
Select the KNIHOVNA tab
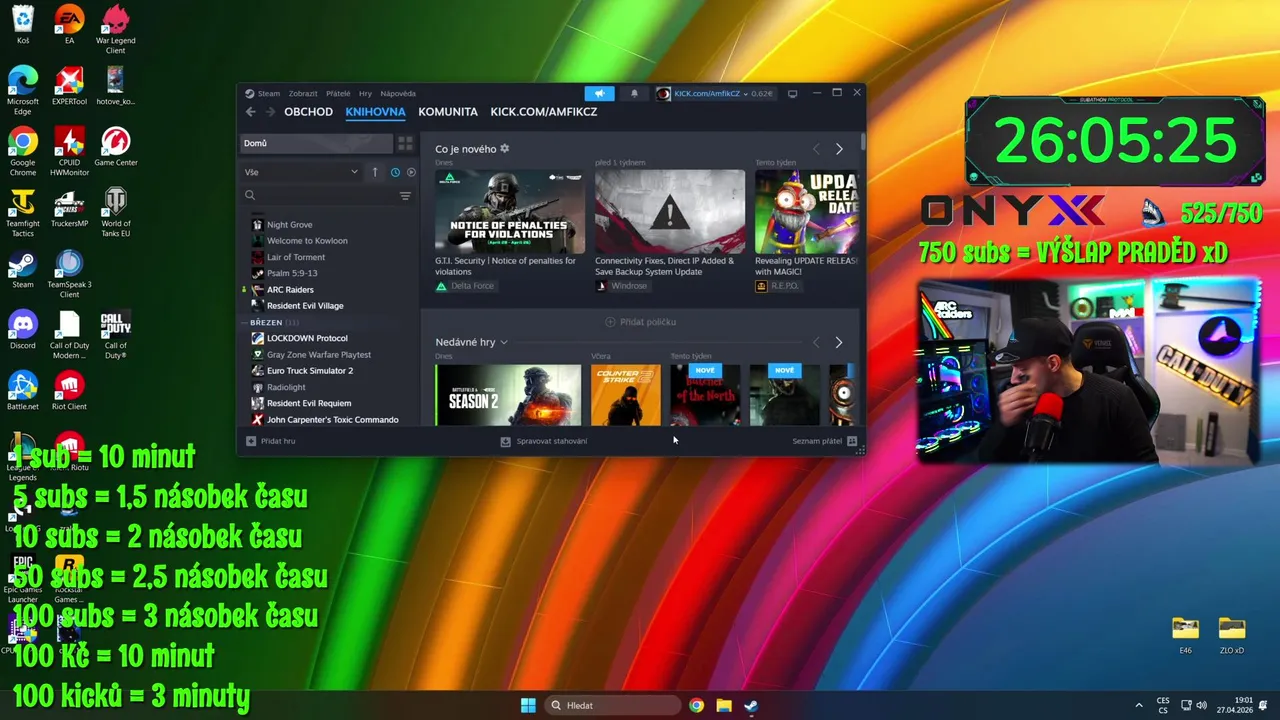pyautogui.click(x=375, y=112)
